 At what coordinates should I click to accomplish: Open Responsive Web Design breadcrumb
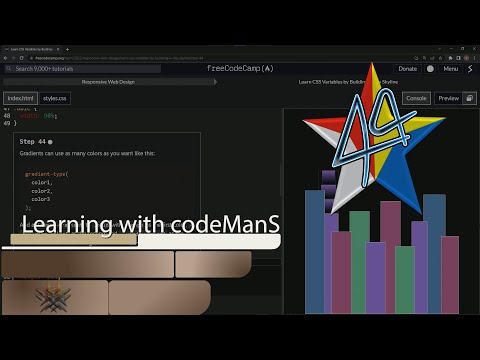coord(108,82)
